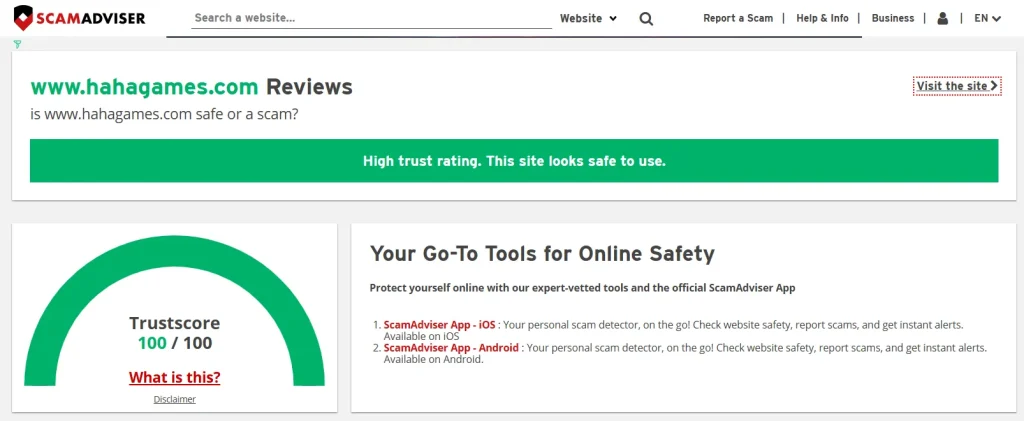Focus the Search a website field

click(372, 18)
